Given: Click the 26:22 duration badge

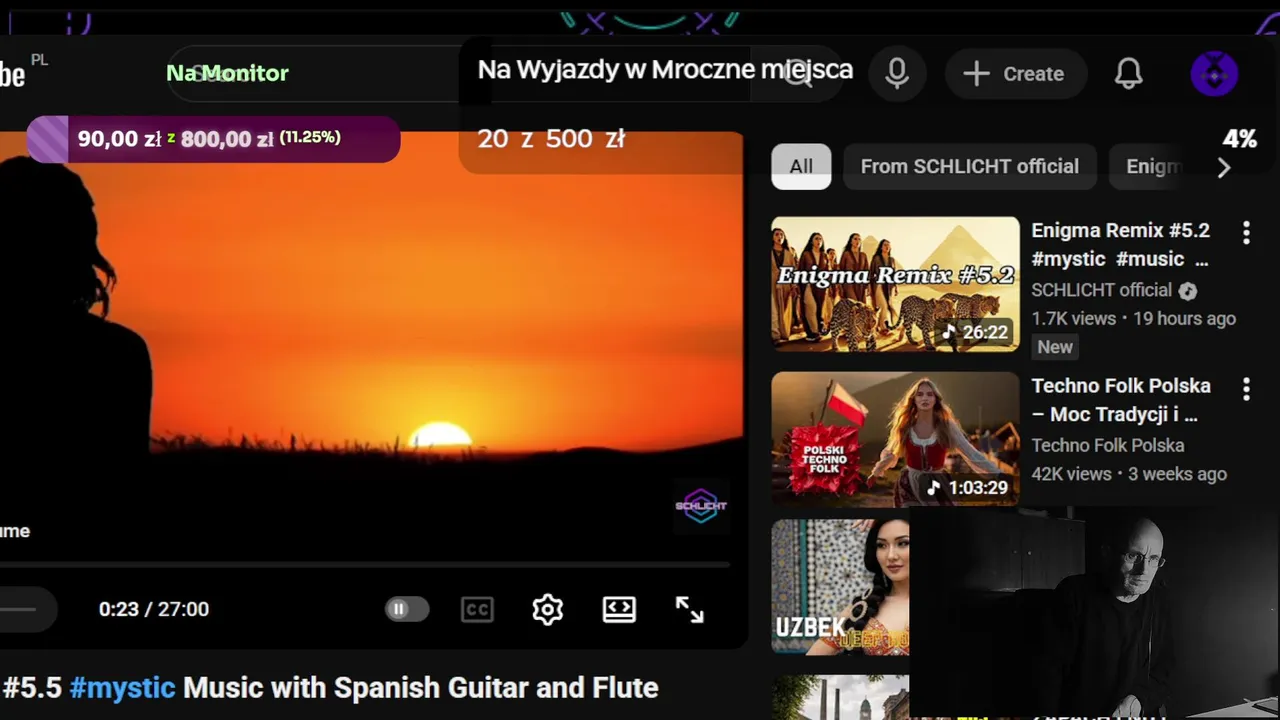Looking at the screenshot, I should [975, 332].
